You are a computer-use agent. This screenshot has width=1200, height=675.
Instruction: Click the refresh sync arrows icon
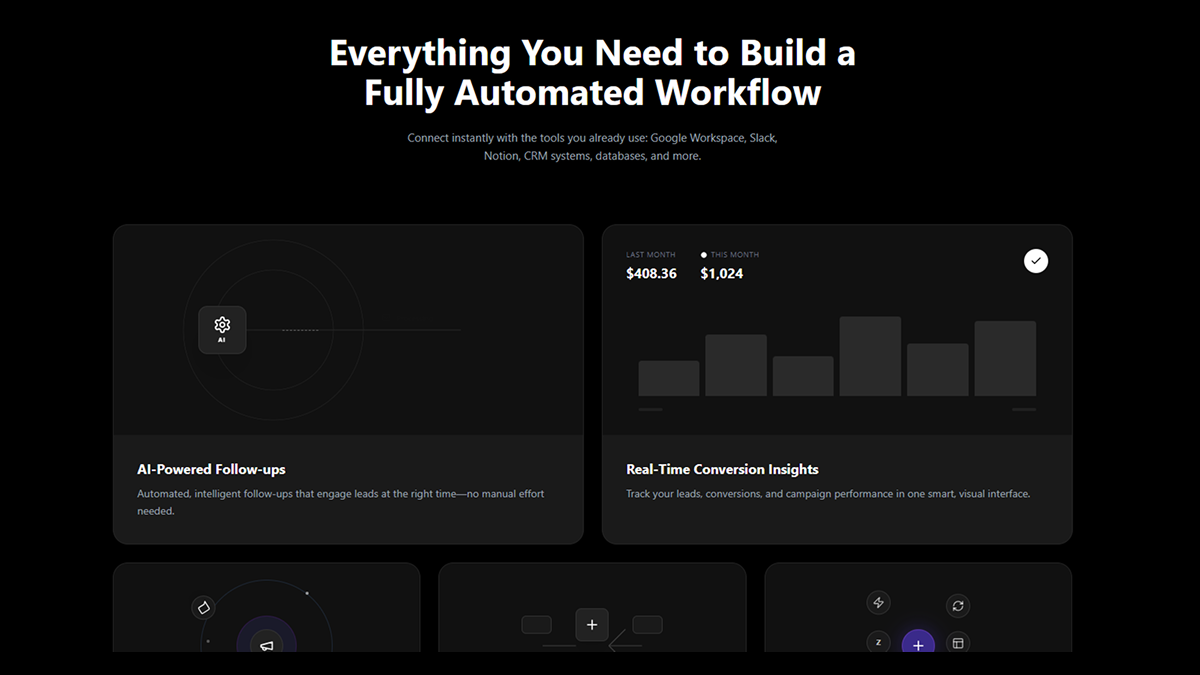(x=957, y=605)
